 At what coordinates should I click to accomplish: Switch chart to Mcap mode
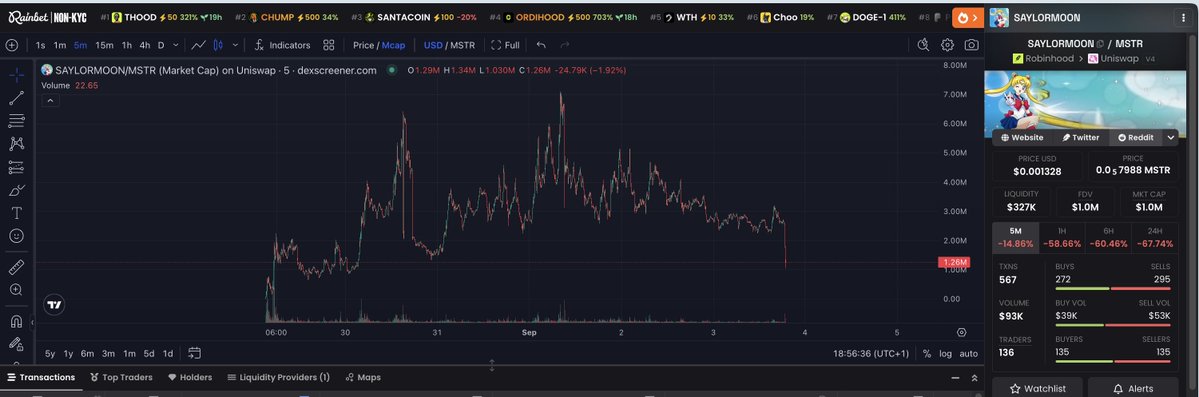393,45
